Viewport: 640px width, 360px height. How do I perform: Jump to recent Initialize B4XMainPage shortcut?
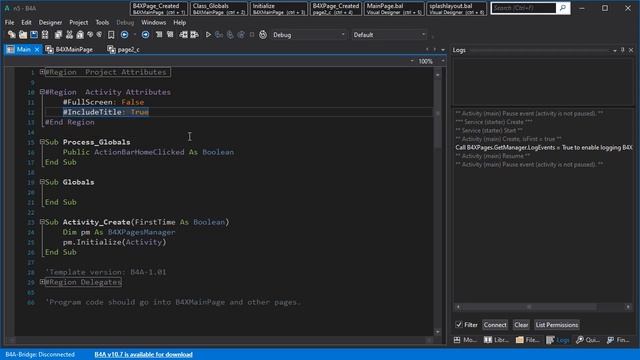279,9
